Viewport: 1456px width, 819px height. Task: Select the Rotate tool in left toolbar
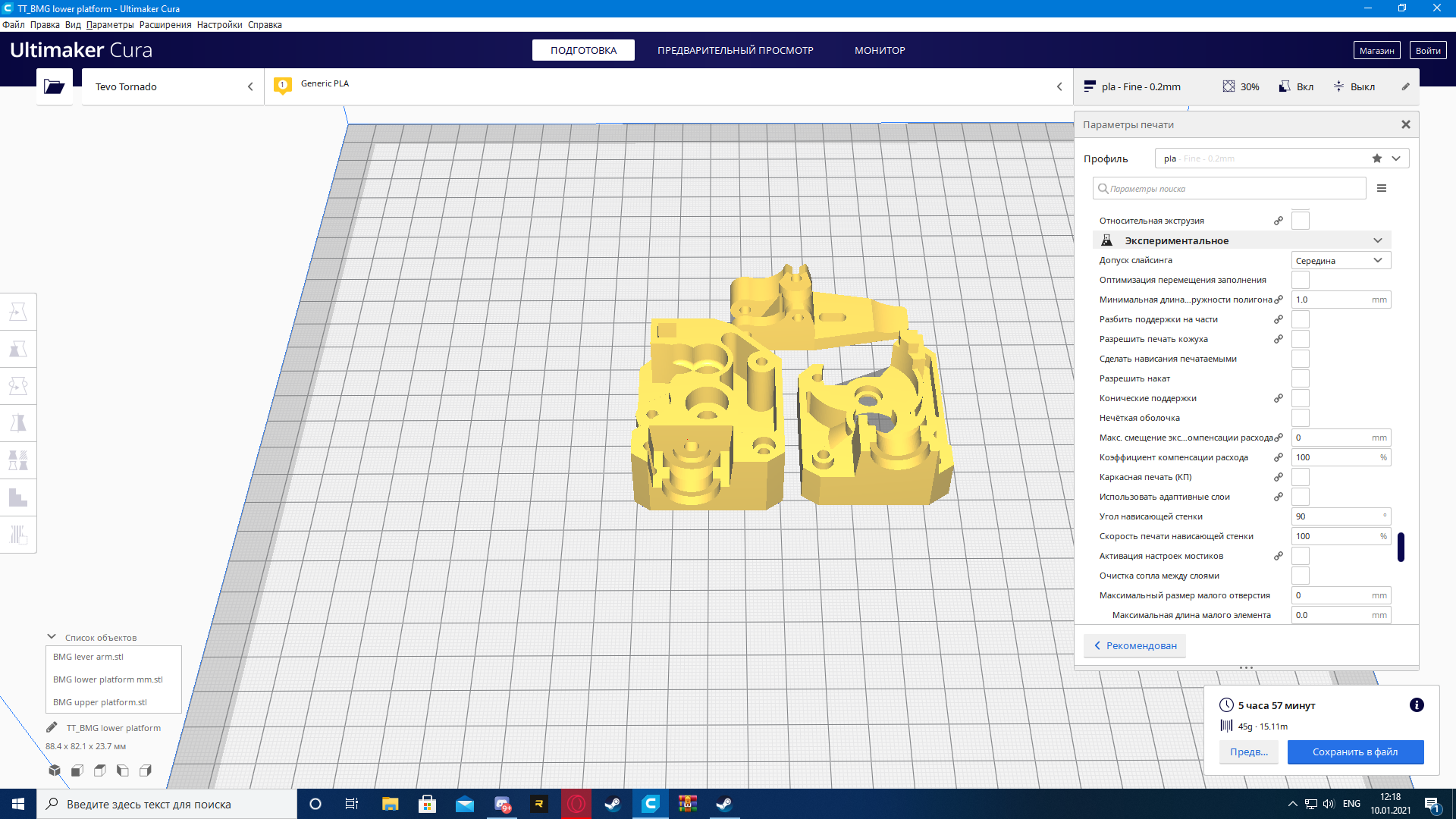pos(18,386)
